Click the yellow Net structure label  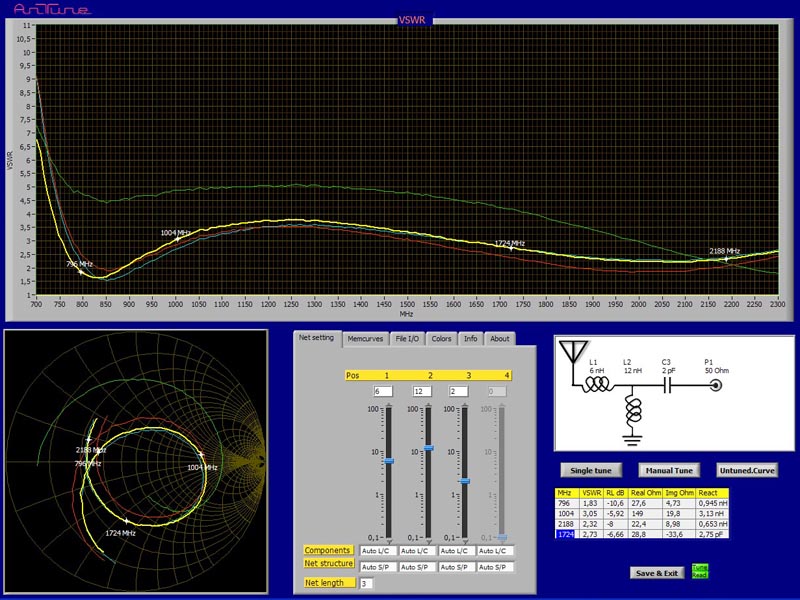pos(329,563)
